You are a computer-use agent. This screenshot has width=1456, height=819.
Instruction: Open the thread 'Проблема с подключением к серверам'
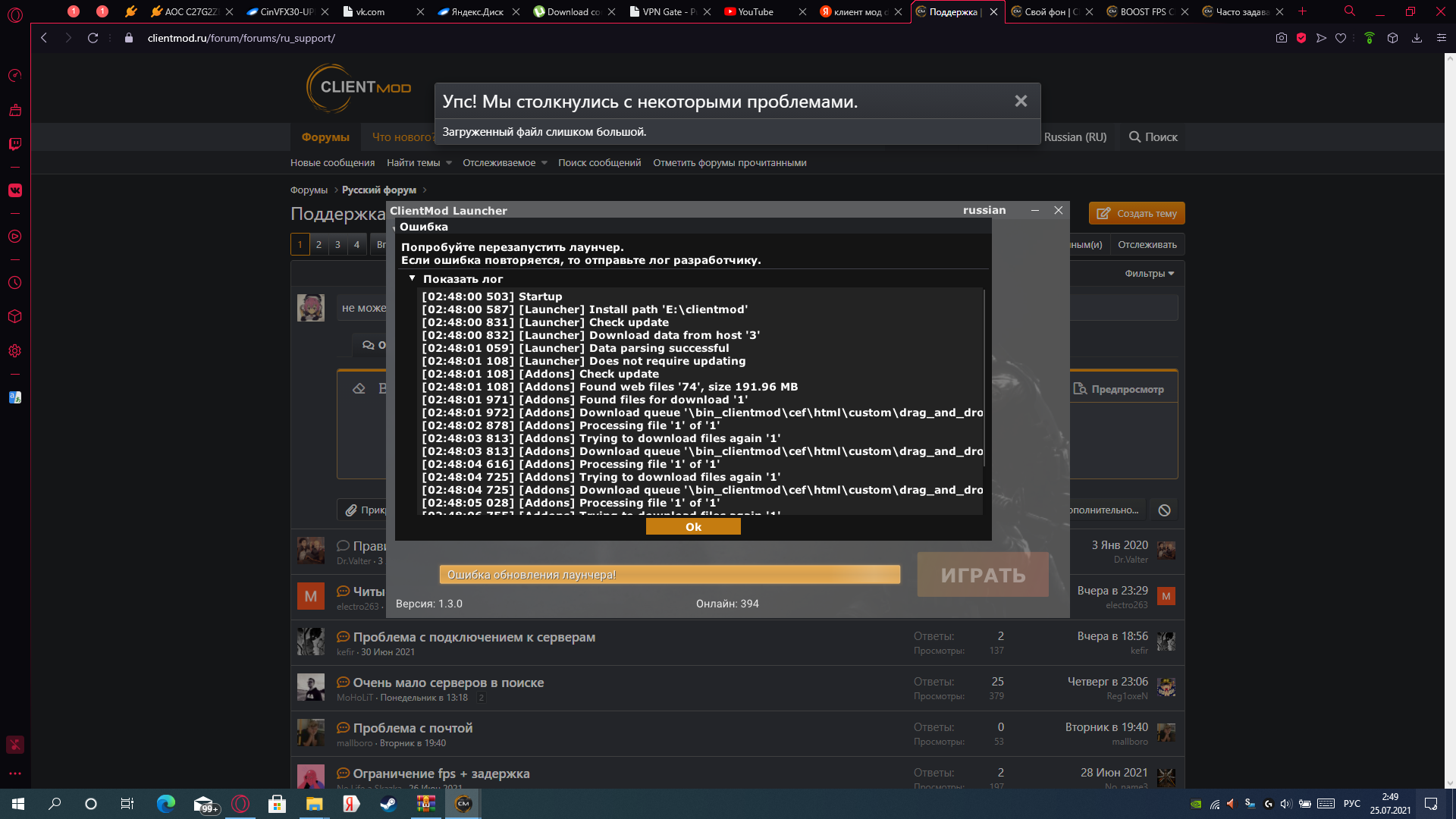point(474,637)
